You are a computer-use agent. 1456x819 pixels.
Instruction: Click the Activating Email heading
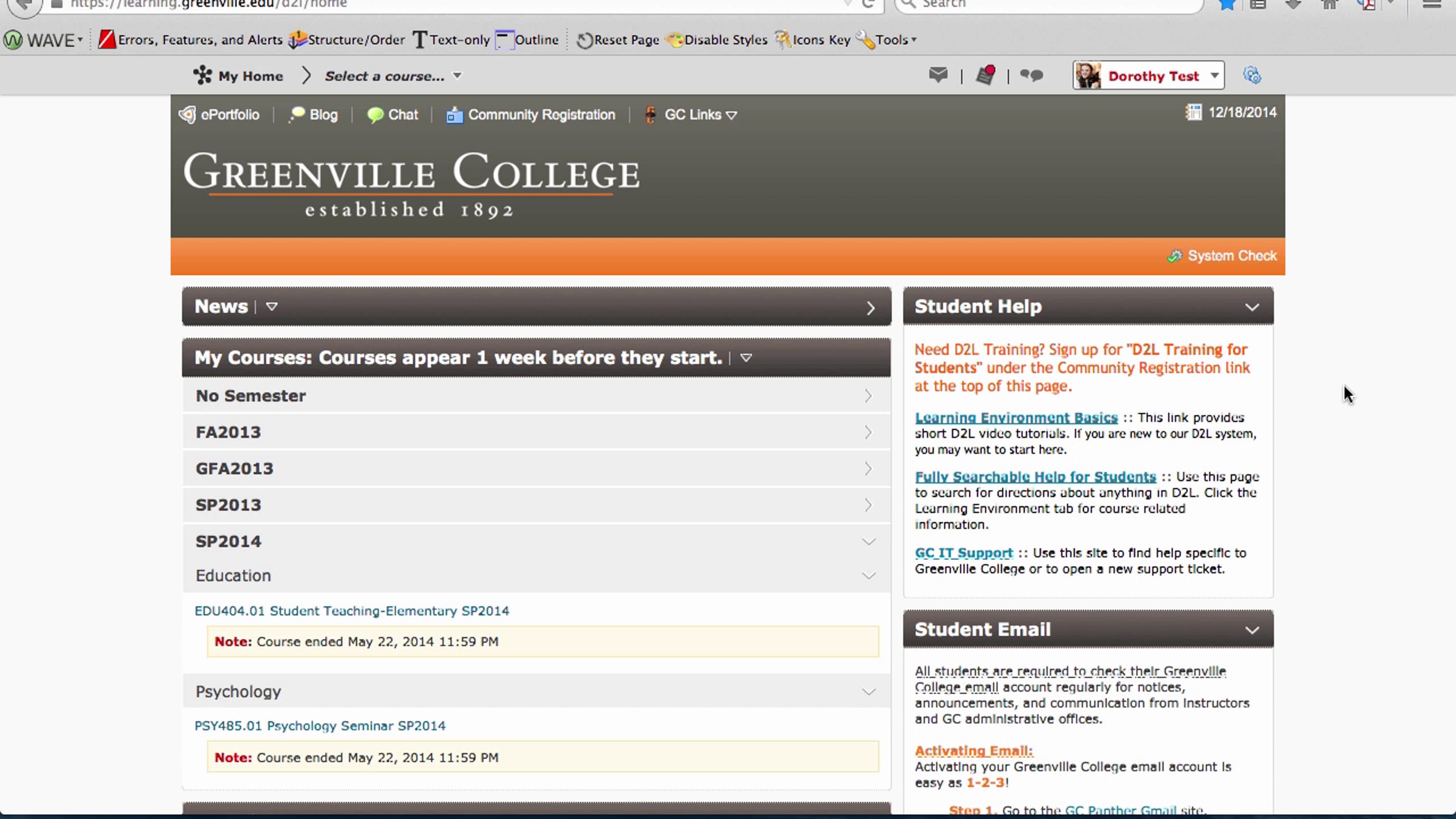[974, 751]
